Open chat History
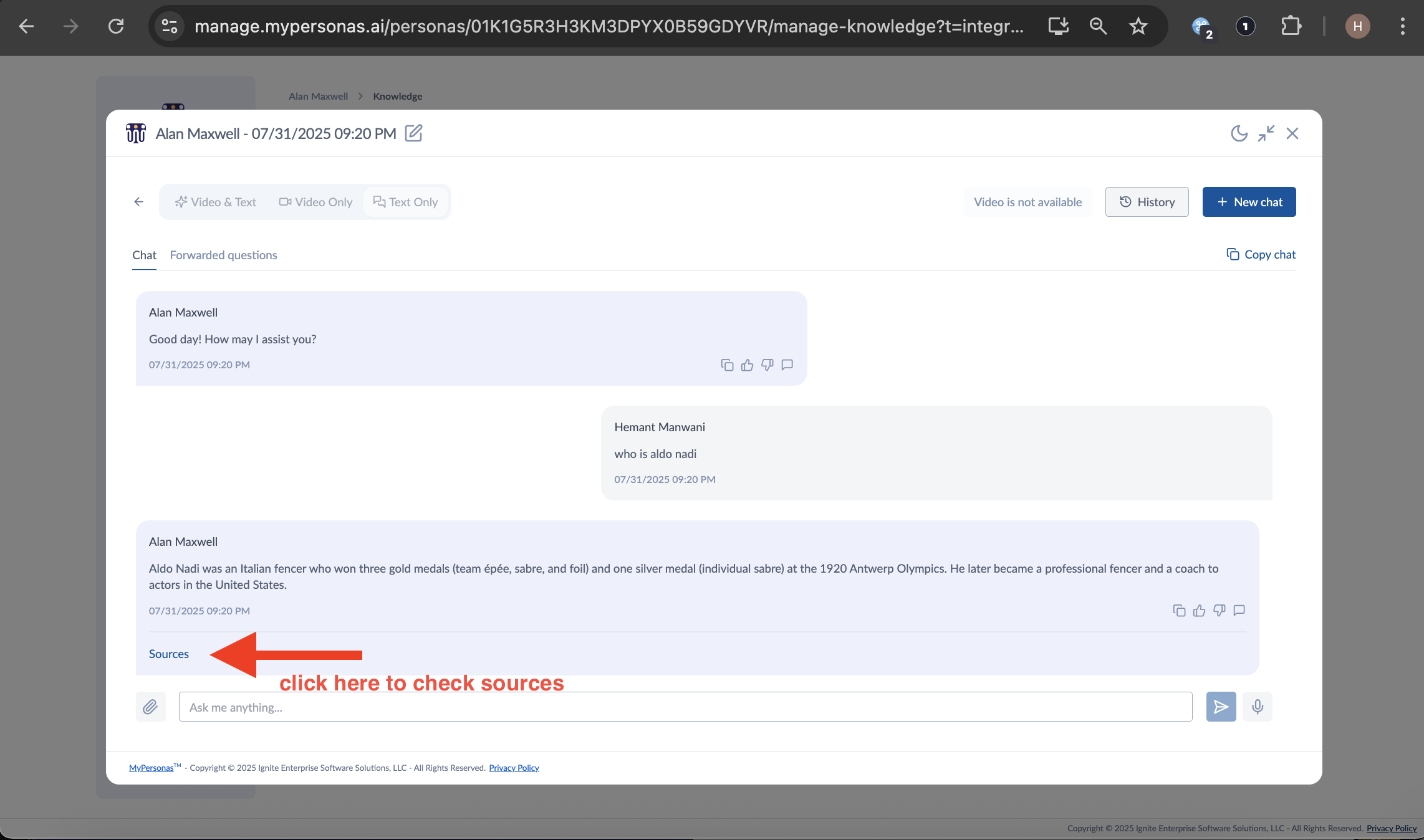The width and height of the screenshot is (1424, 840). point(1147,202)
